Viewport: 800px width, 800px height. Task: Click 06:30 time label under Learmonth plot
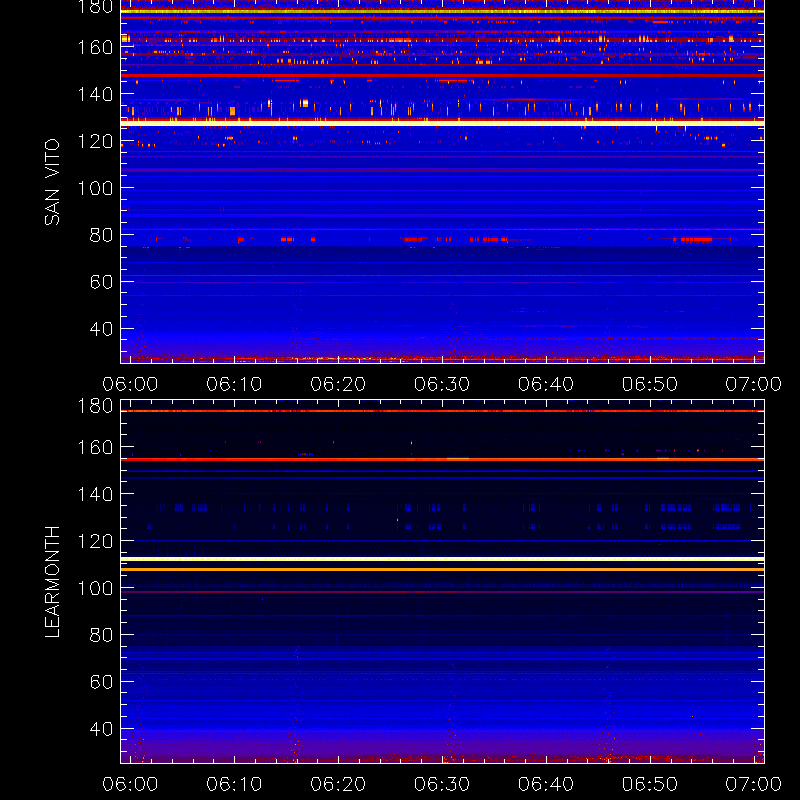tap(442, 784)
